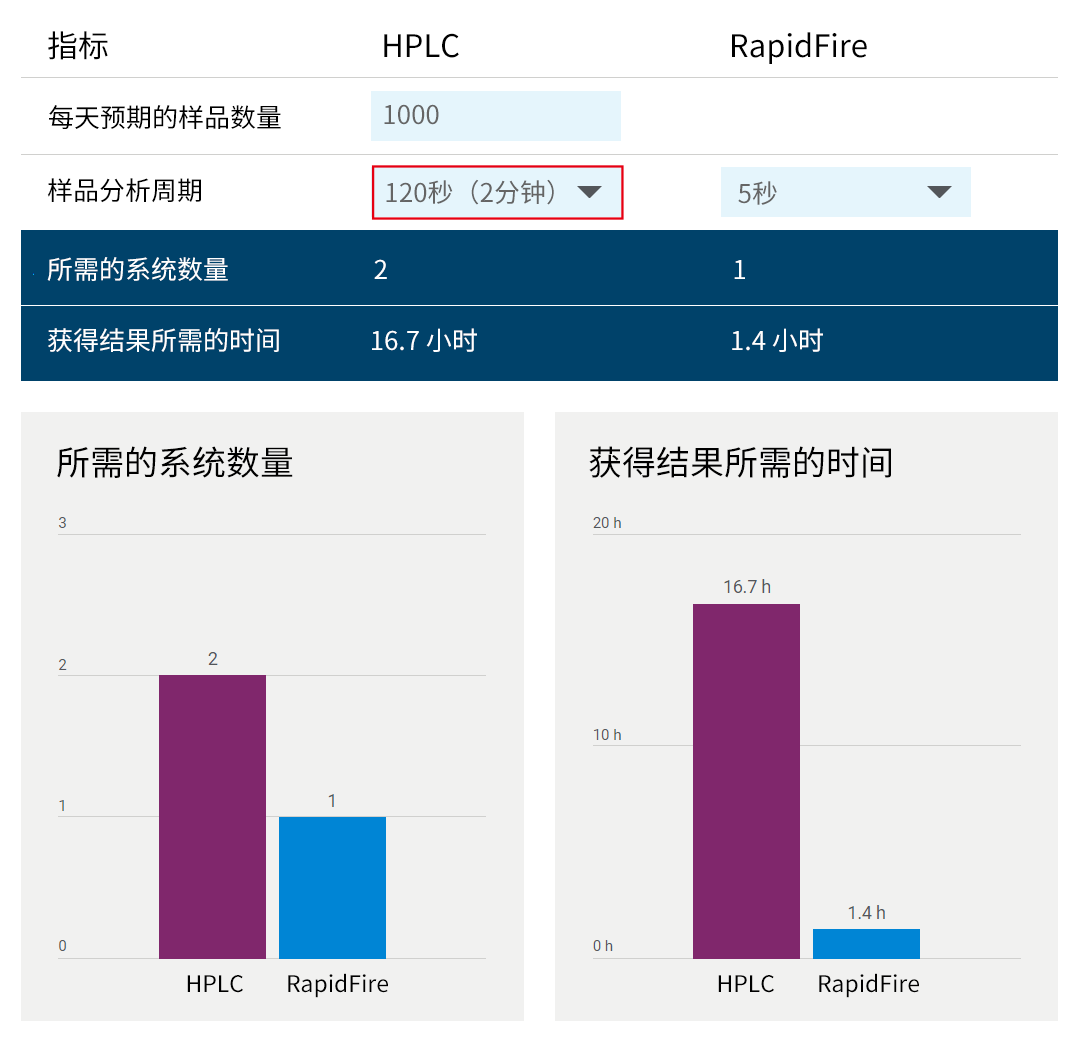Click the 16.7 小时 table value

pyautogui.click(x=424, y=340)
